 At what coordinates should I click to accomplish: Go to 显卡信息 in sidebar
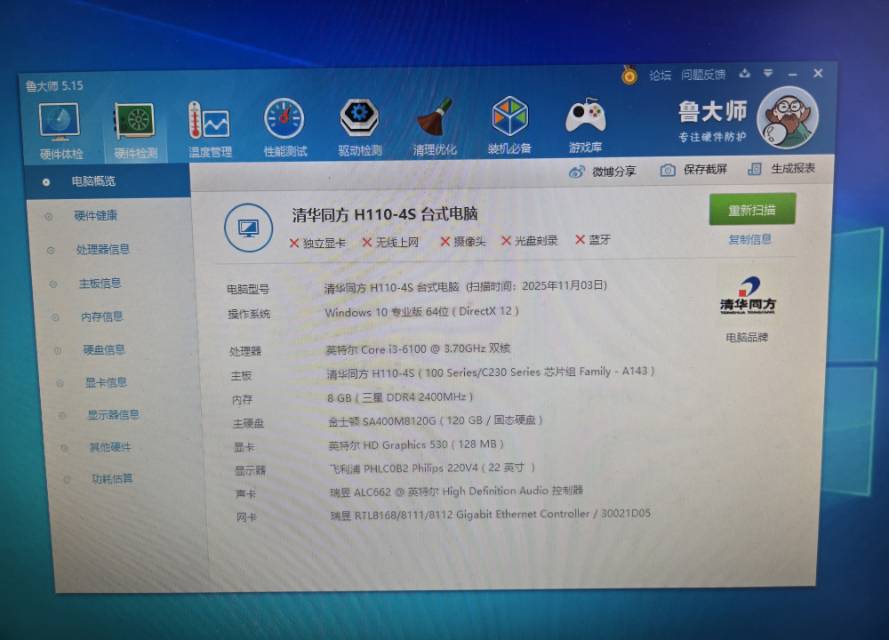click(106, 382)
